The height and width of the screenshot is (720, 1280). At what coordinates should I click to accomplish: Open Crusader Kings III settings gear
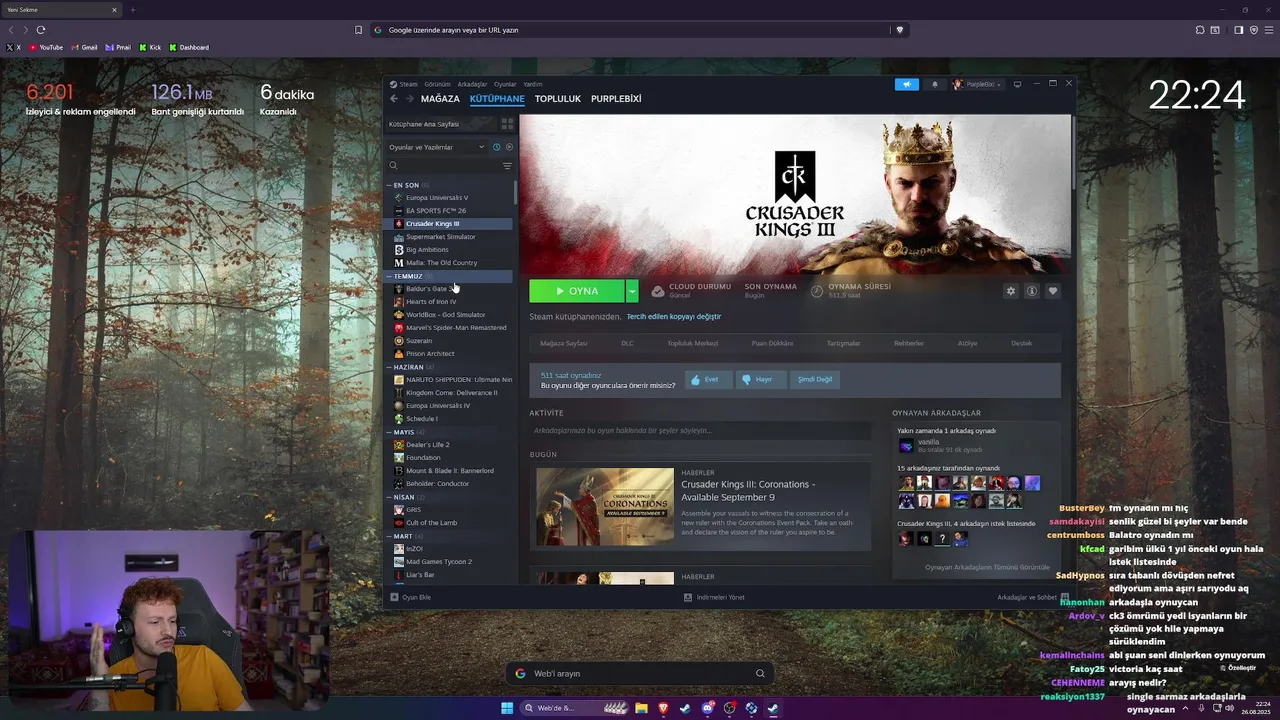[x=1011, y=291]
